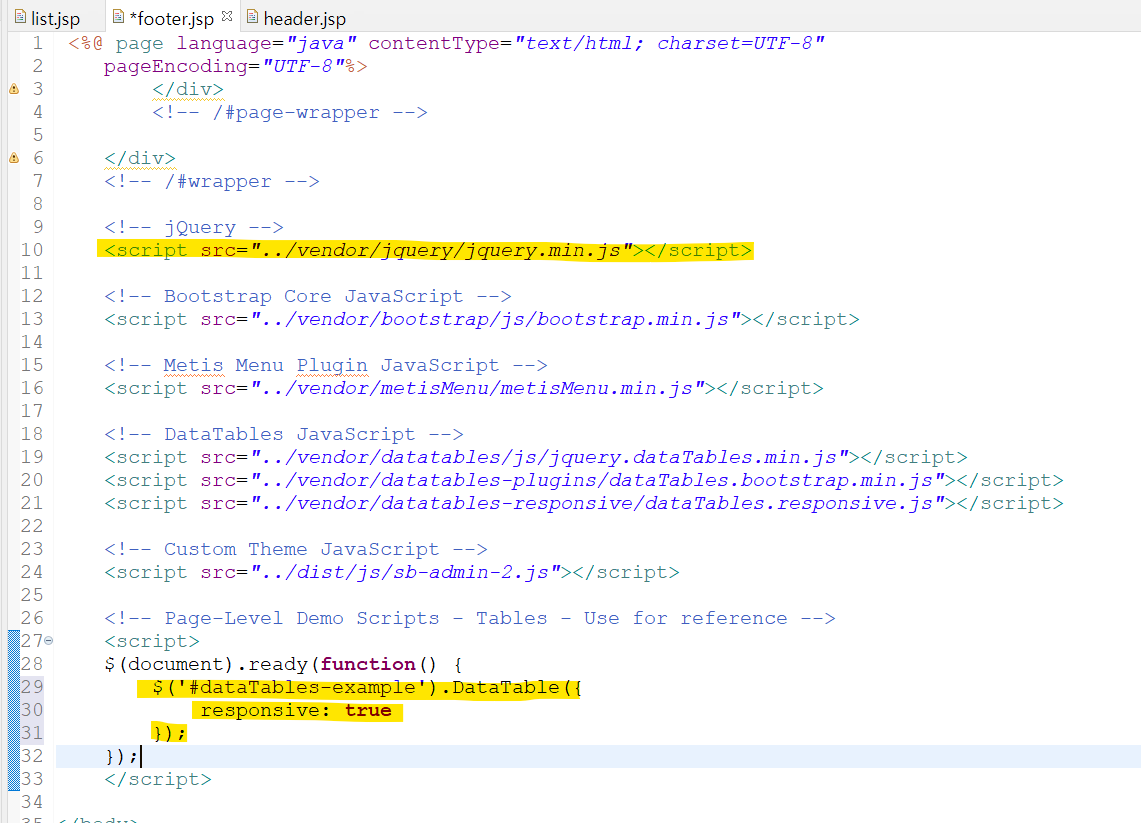Click the list.jsp file icon in tab
Viewport: 1141px width, 823px height.
click(x=20, y=17)
